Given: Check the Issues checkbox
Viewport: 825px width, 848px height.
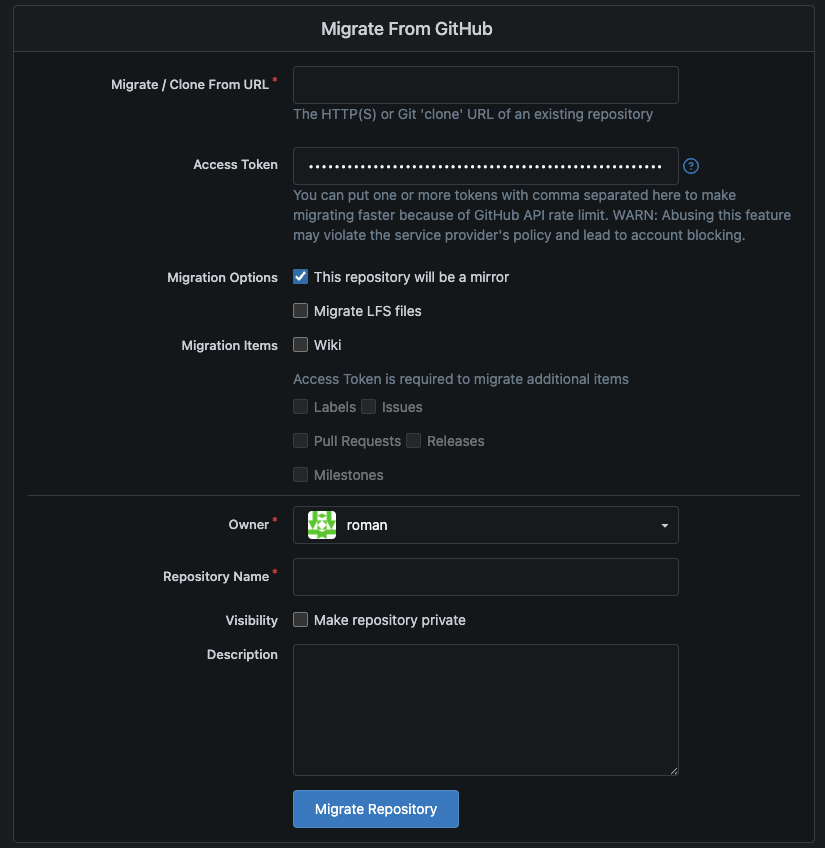Looking at the screenshot, I should [368, 407].
